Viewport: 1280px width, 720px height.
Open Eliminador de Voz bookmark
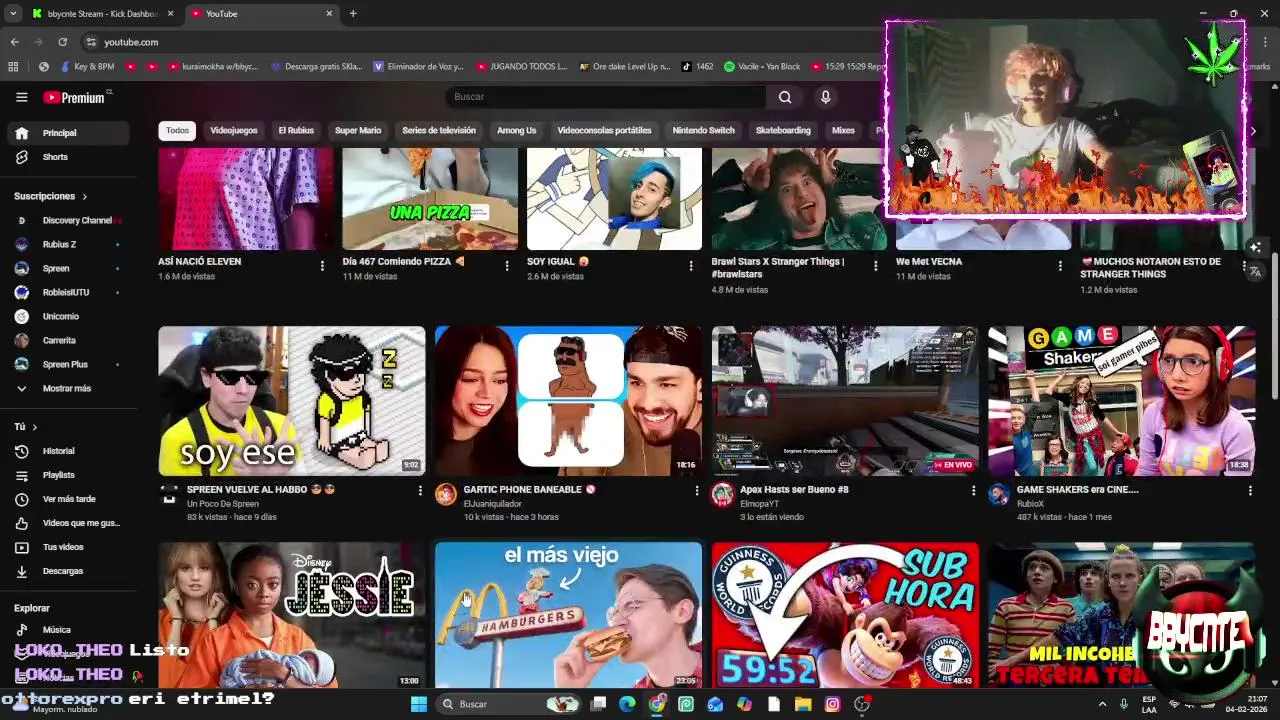pos(418,67)
